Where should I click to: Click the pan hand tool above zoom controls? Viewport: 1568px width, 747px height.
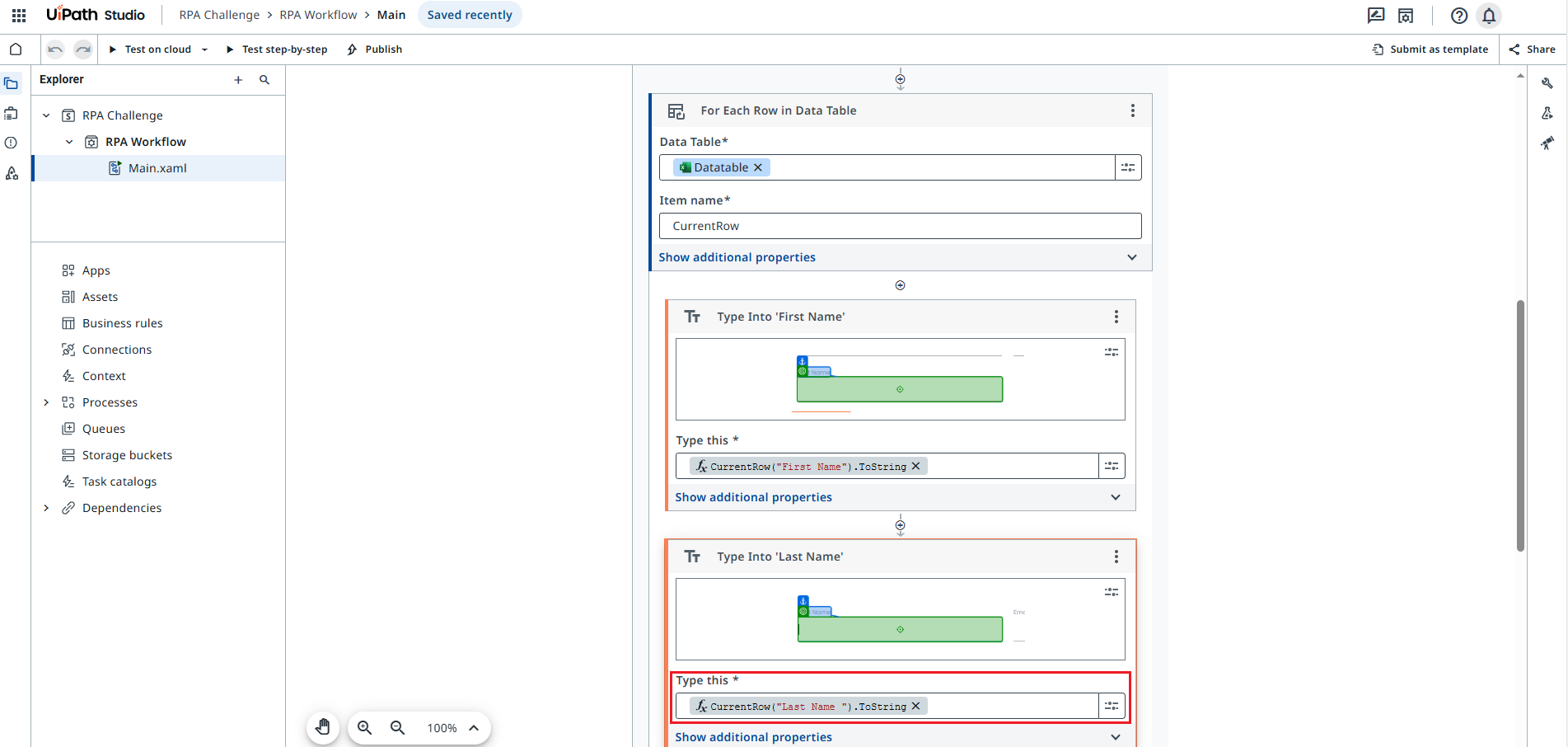coord(323,727)
